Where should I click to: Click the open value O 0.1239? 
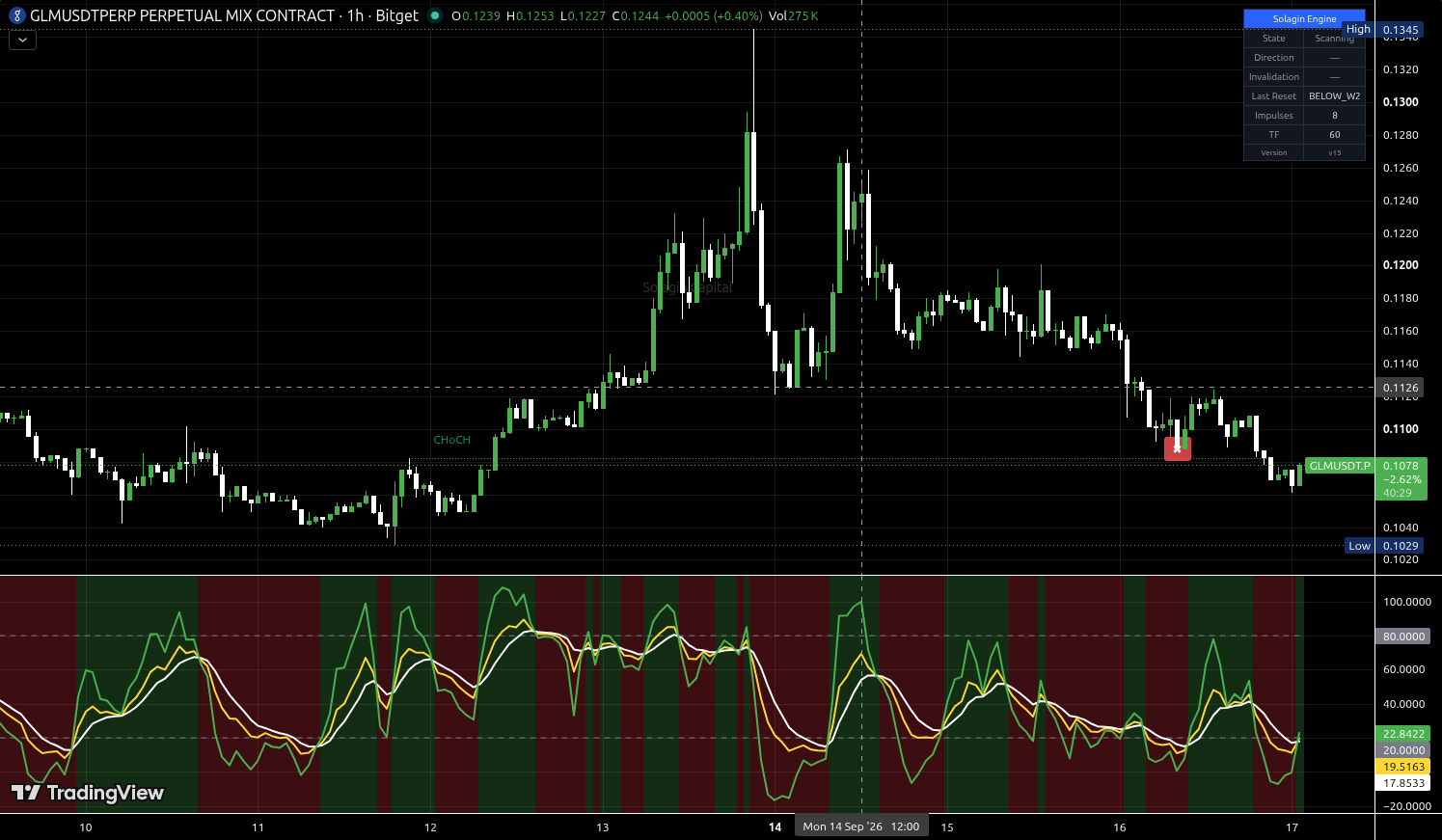(476, 16)
